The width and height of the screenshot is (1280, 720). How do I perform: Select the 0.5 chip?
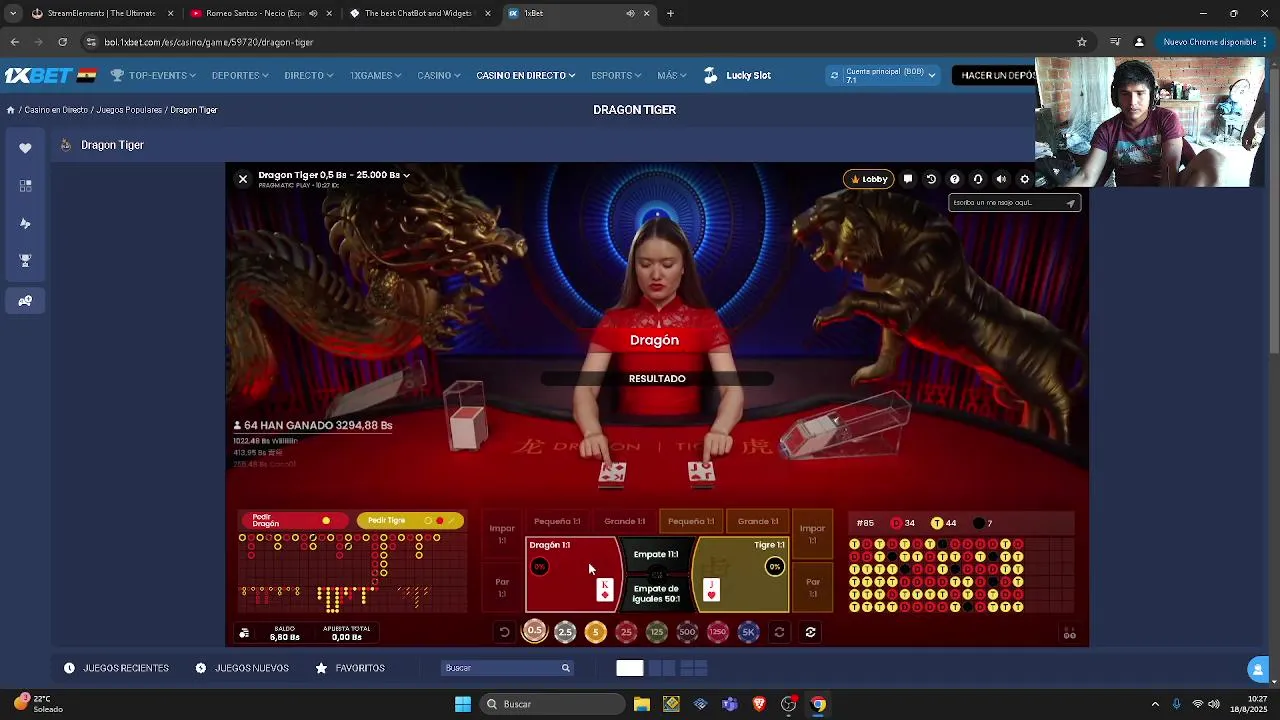[x=535, y=631]
